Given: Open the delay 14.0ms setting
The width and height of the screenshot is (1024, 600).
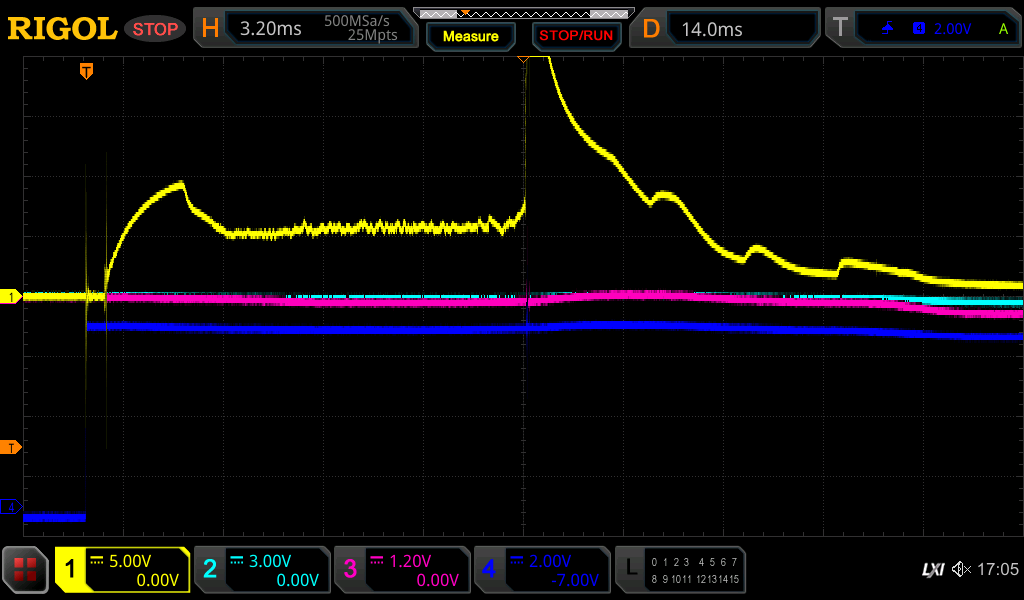Looking at the screenshot, I should 728,29.
